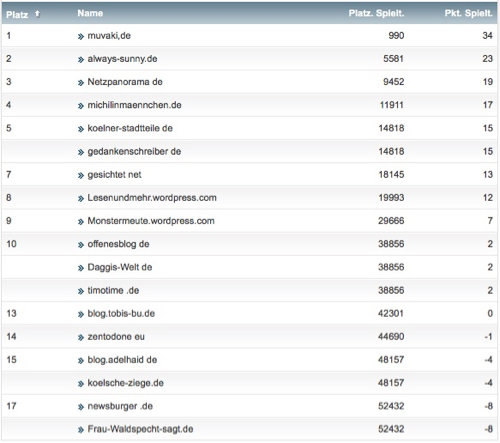
Task: Open the Frau-Waldspecht-sagt.de link
Action: point(140,429)
